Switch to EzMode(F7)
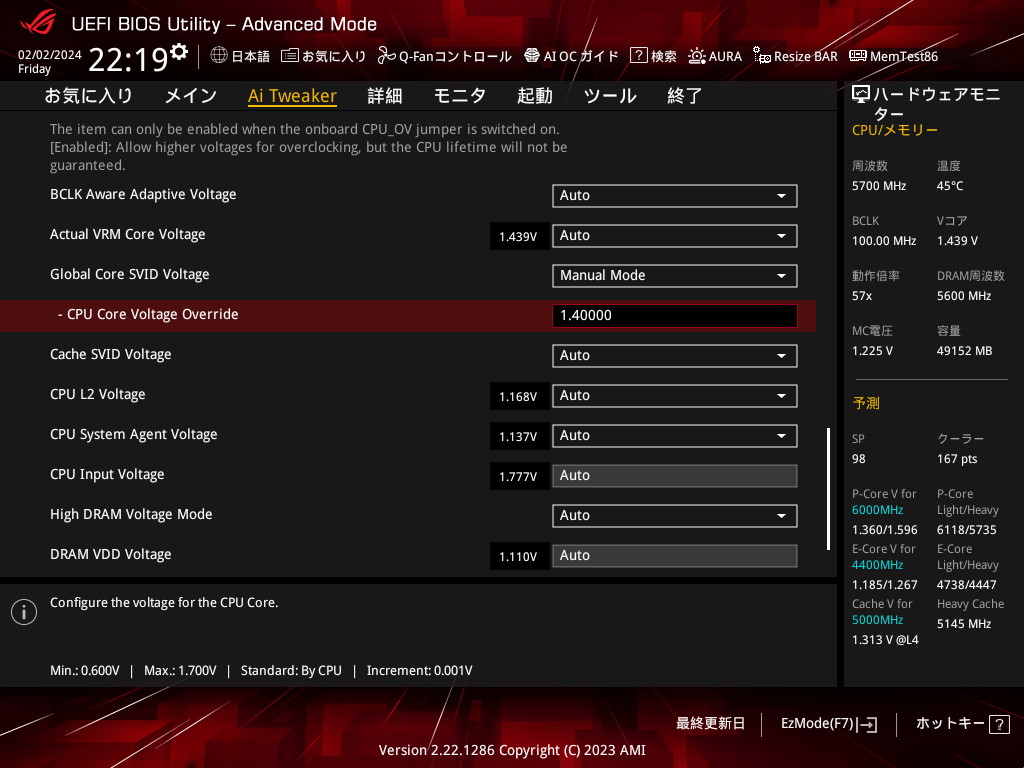1024x768 pixels. click(x=829, y=724)
